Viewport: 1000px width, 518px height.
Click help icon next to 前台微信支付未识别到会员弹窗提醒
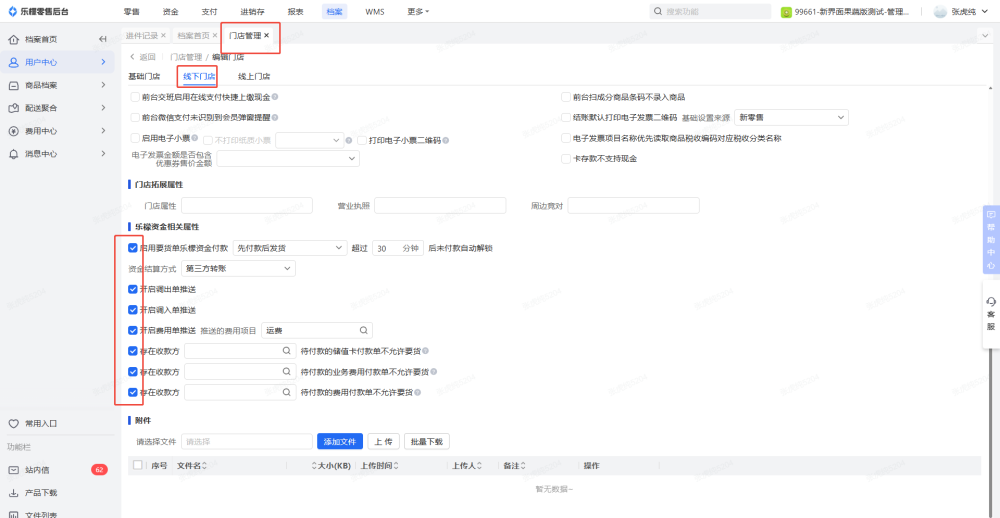click(275, 117)
